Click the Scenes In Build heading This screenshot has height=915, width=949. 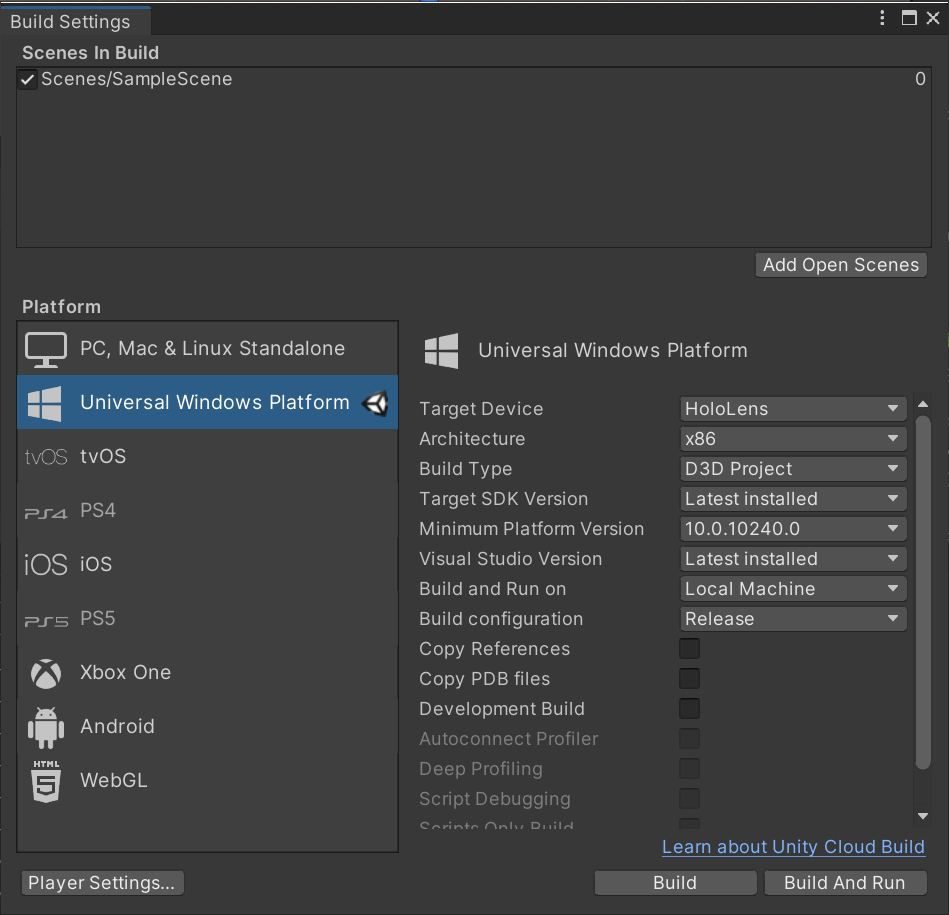coord(91,53)
